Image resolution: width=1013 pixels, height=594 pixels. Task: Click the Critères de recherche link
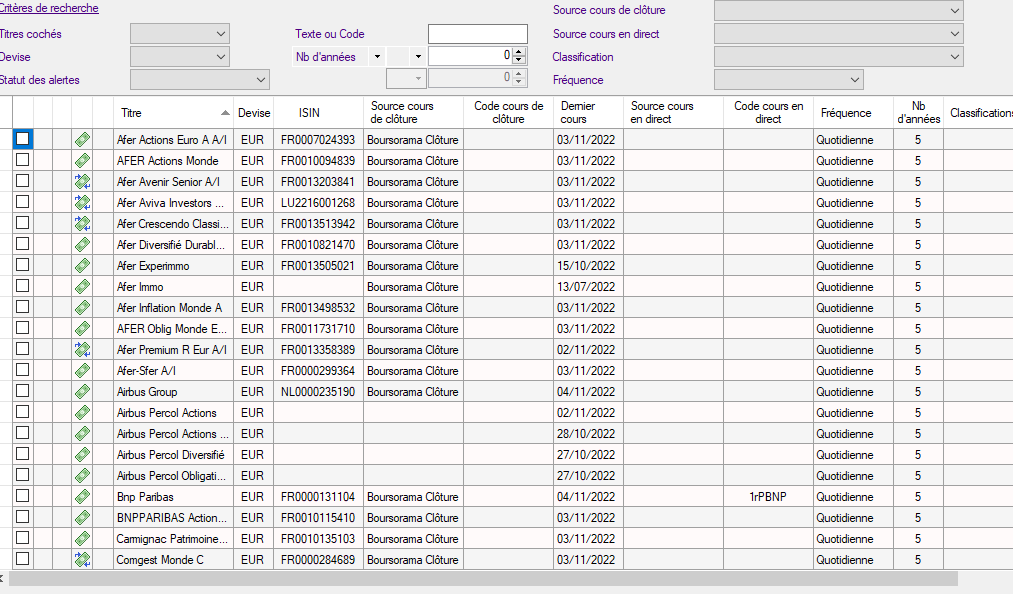coord(49,9)
